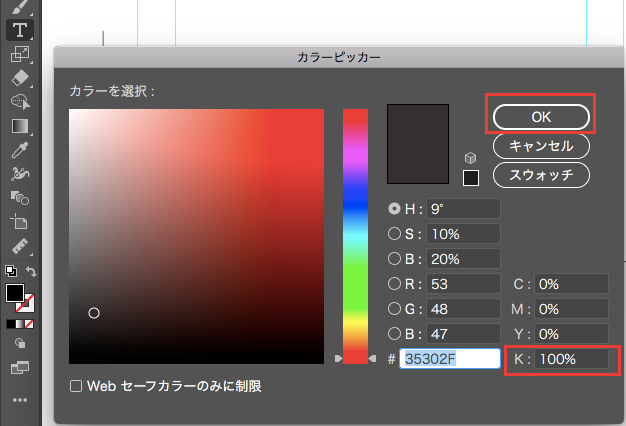Select the G green radio button
The image size is (626, 426).
[x=395, y=308]
